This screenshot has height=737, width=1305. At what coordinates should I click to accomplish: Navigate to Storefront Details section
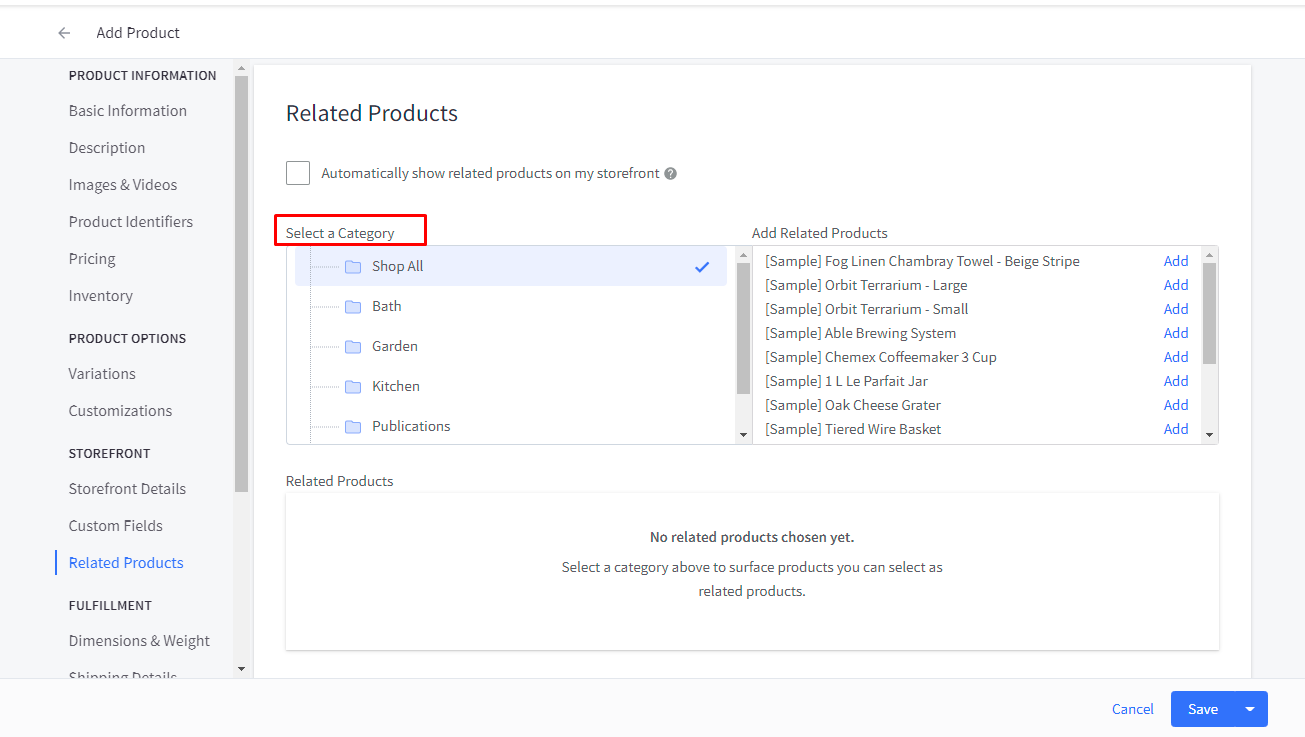point(127,489)
